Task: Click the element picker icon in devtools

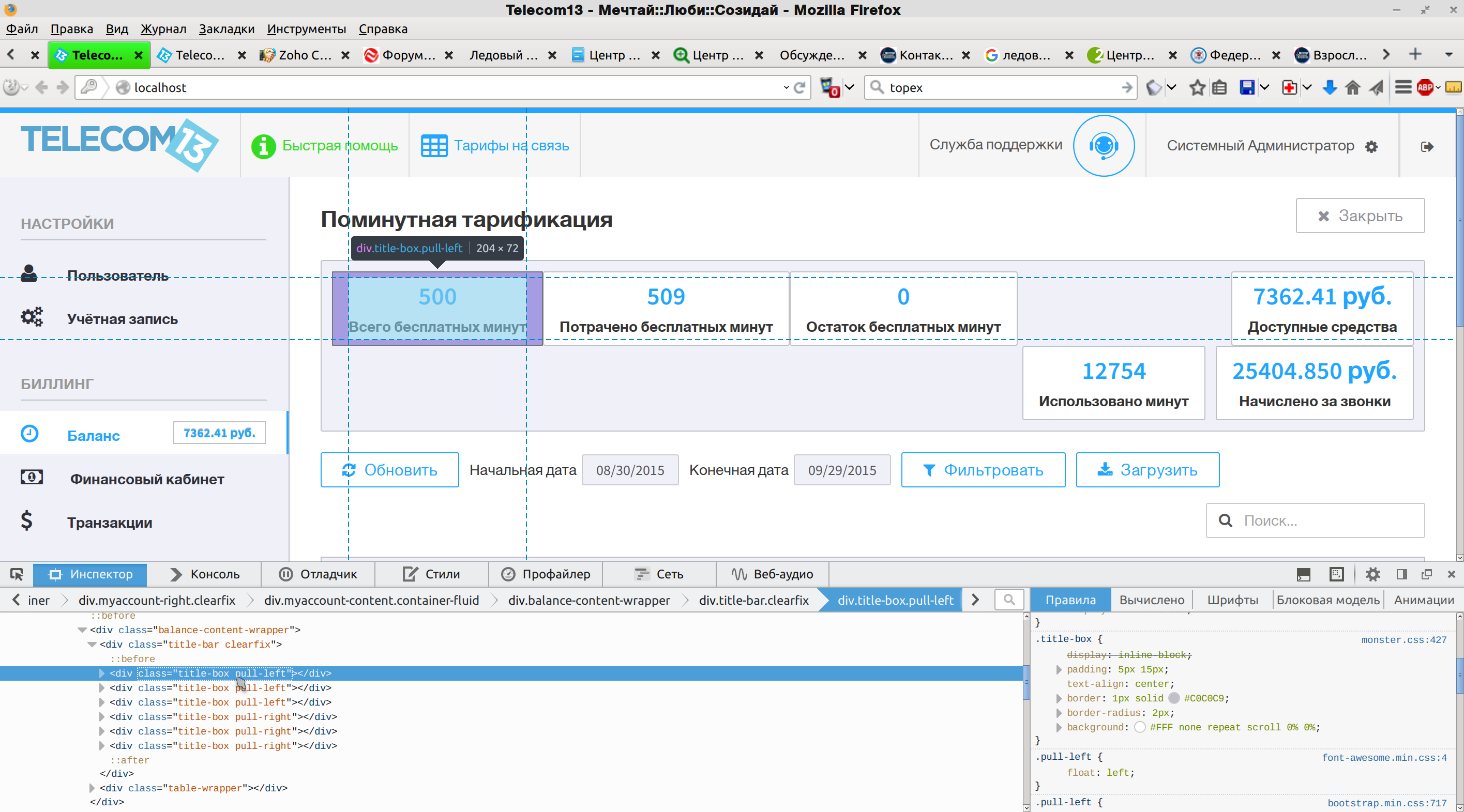Action: pyautogui.click(x=17, y=574)
